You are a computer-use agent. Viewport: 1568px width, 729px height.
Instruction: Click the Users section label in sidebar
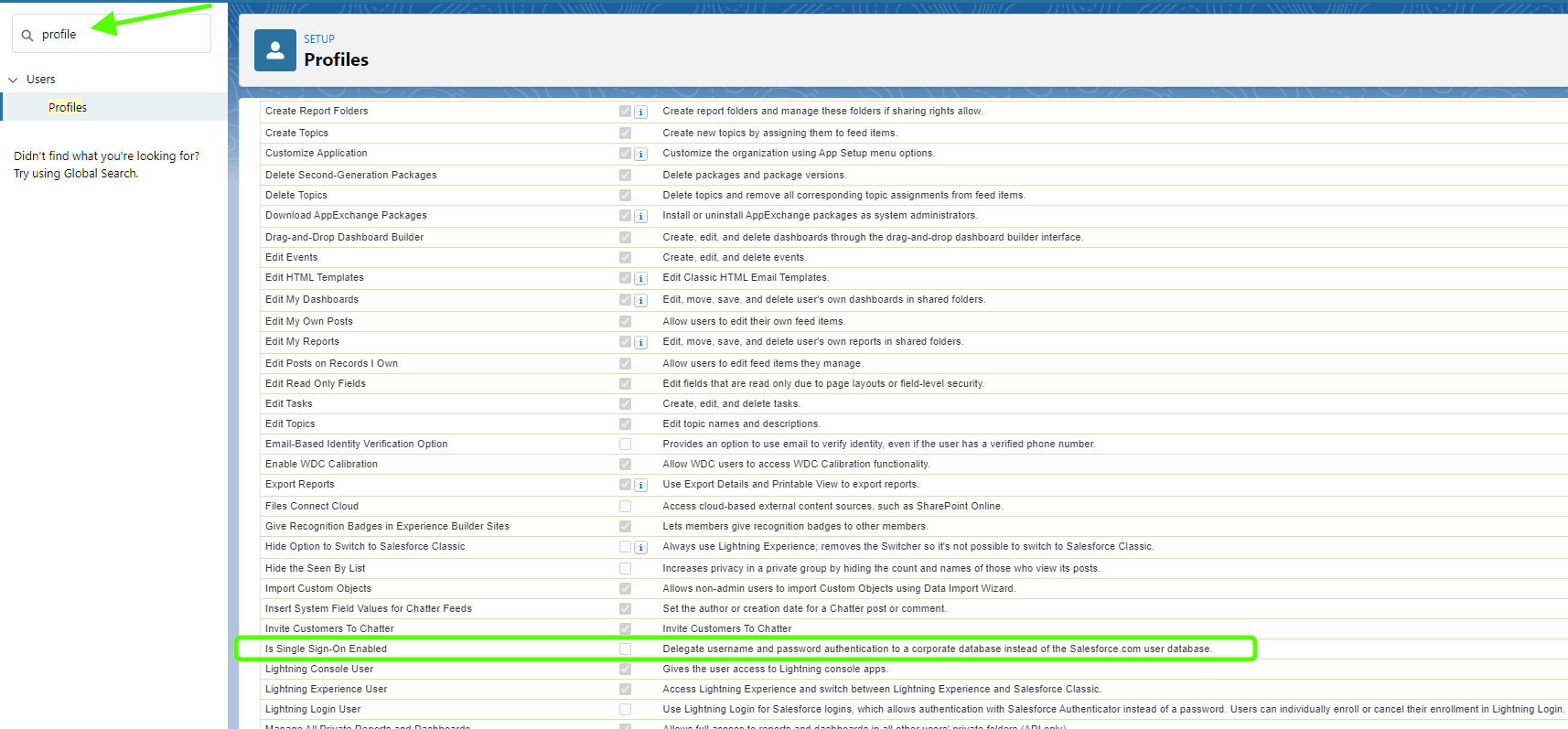click(41, 80)
